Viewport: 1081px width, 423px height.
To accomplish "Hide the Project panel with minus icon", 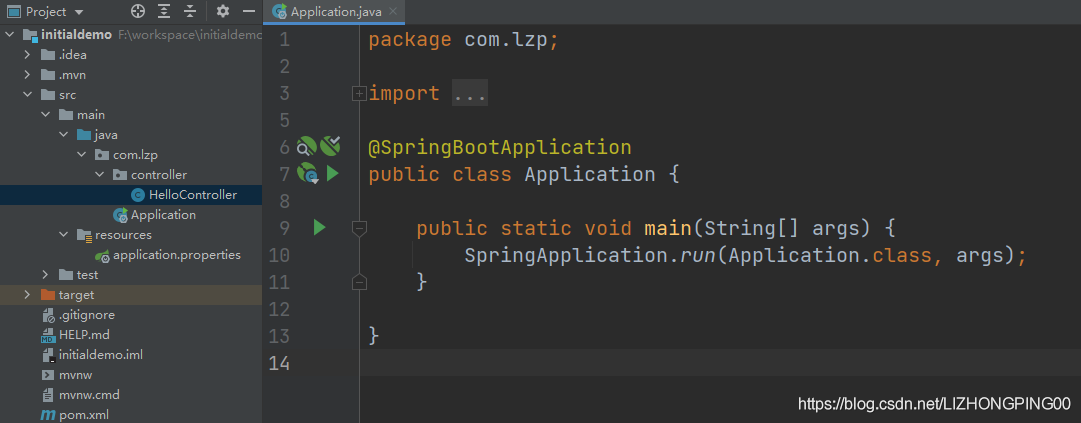I will click(x=249, y=12).
